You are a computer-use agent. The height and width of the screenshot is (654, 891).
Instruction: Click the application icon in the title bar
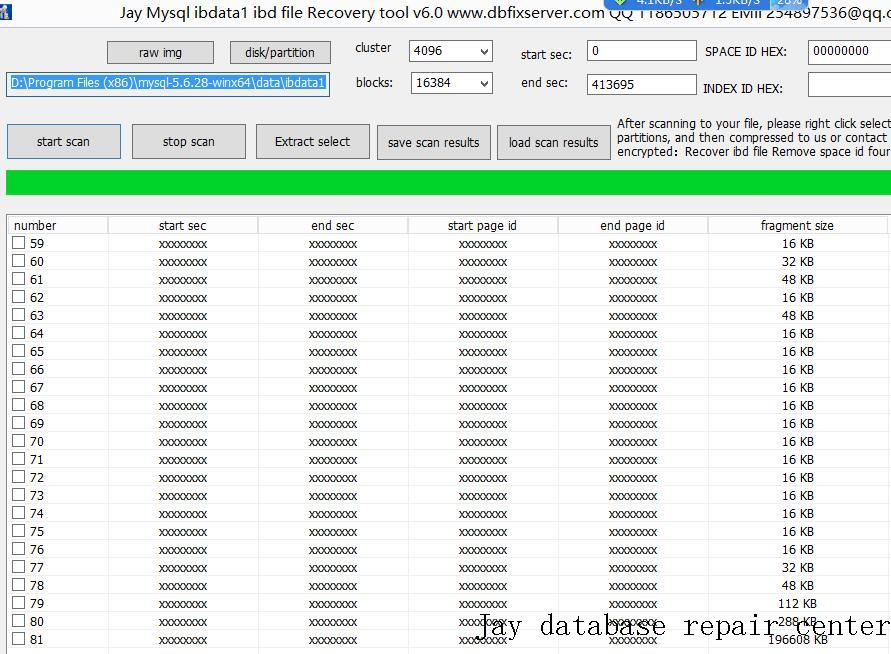coord(6,11)
